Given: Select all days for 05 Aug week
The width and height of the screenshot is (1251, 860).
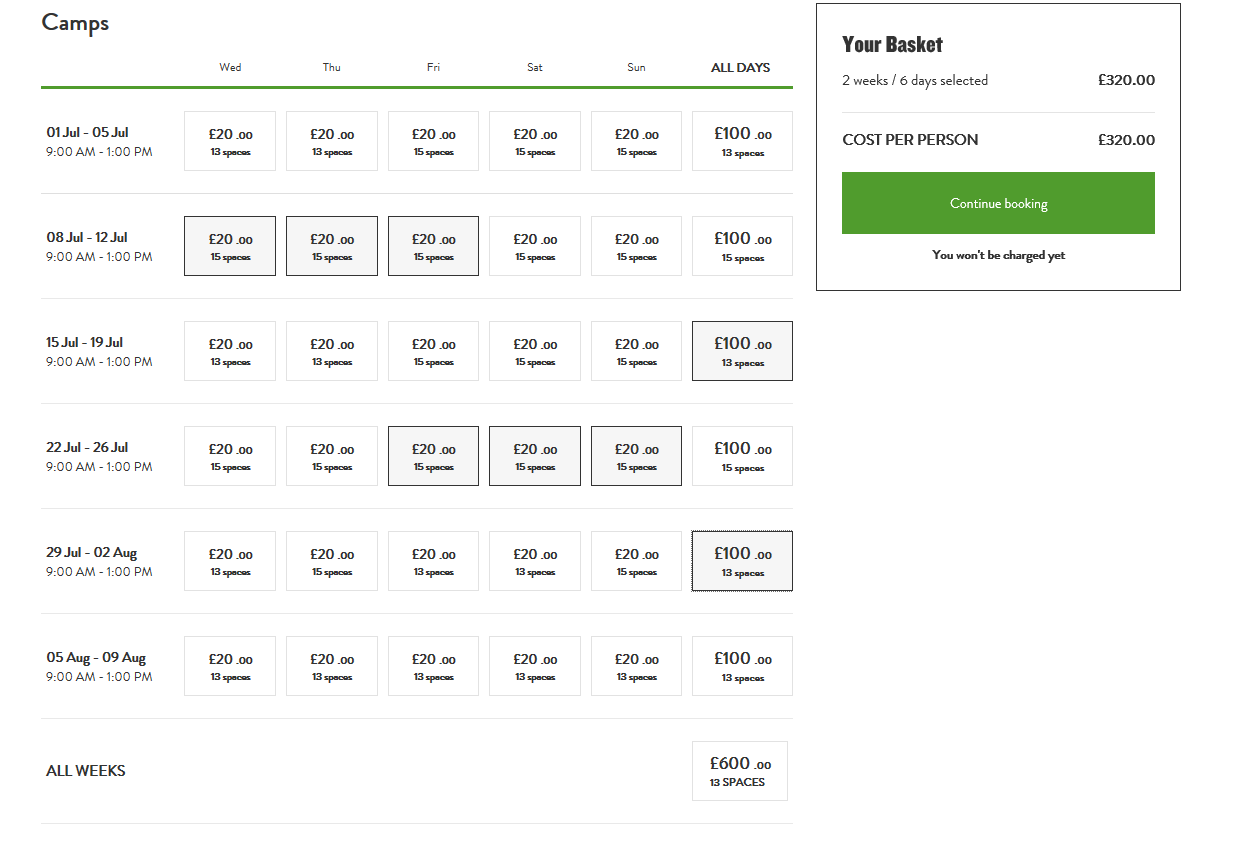Looking at the screenshot, I should (742, 666).
